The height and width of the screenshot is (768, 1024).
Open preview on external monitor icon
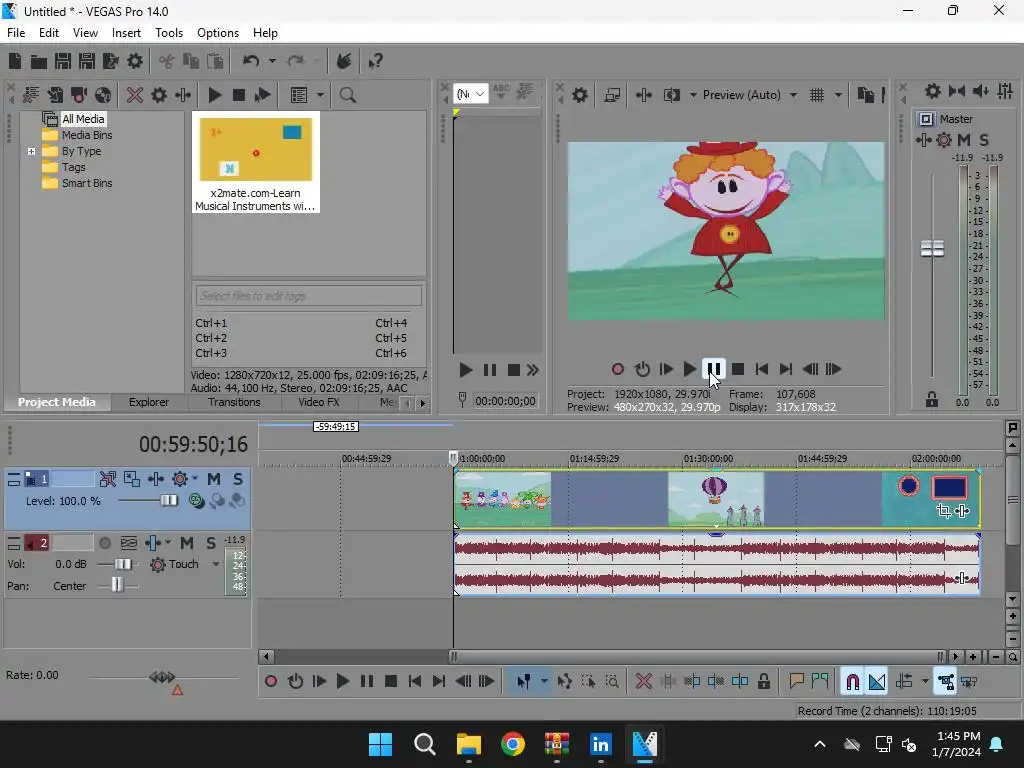pyautogui.click(x=612, y=95)
